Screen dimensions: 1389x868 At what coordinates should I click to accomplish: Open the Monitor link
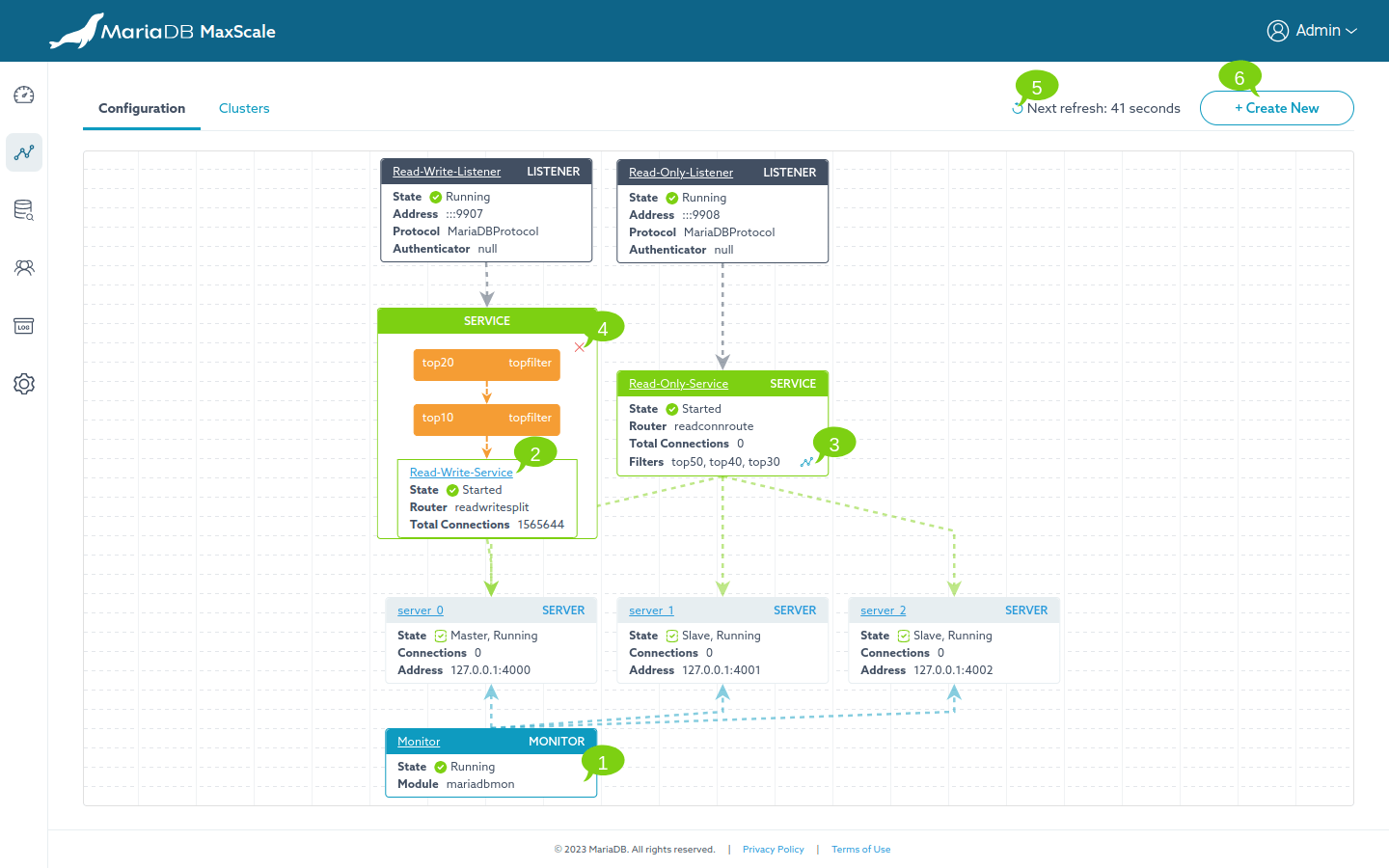pos(419,742)
